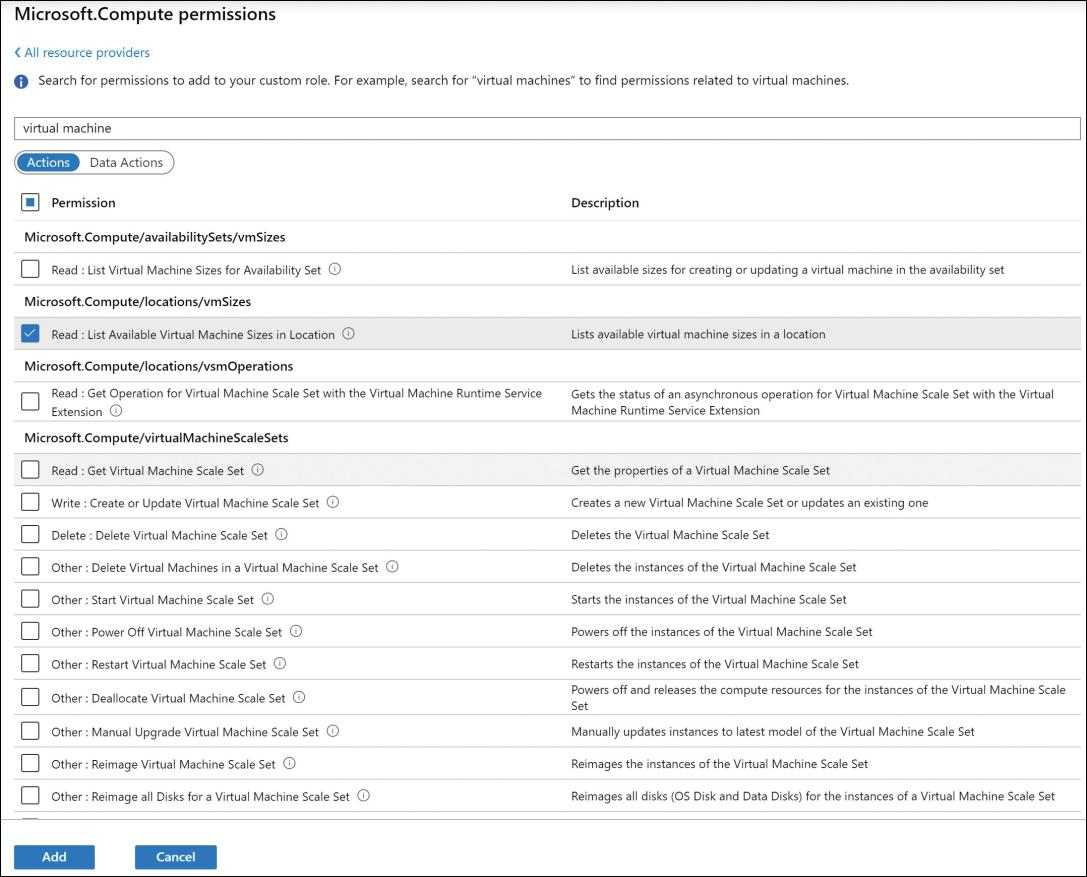This screenshot has width=1087, height=877.
Task: Check Delete : Delete Virtual Machine Scale Set
Action: [x=30, y=534]
